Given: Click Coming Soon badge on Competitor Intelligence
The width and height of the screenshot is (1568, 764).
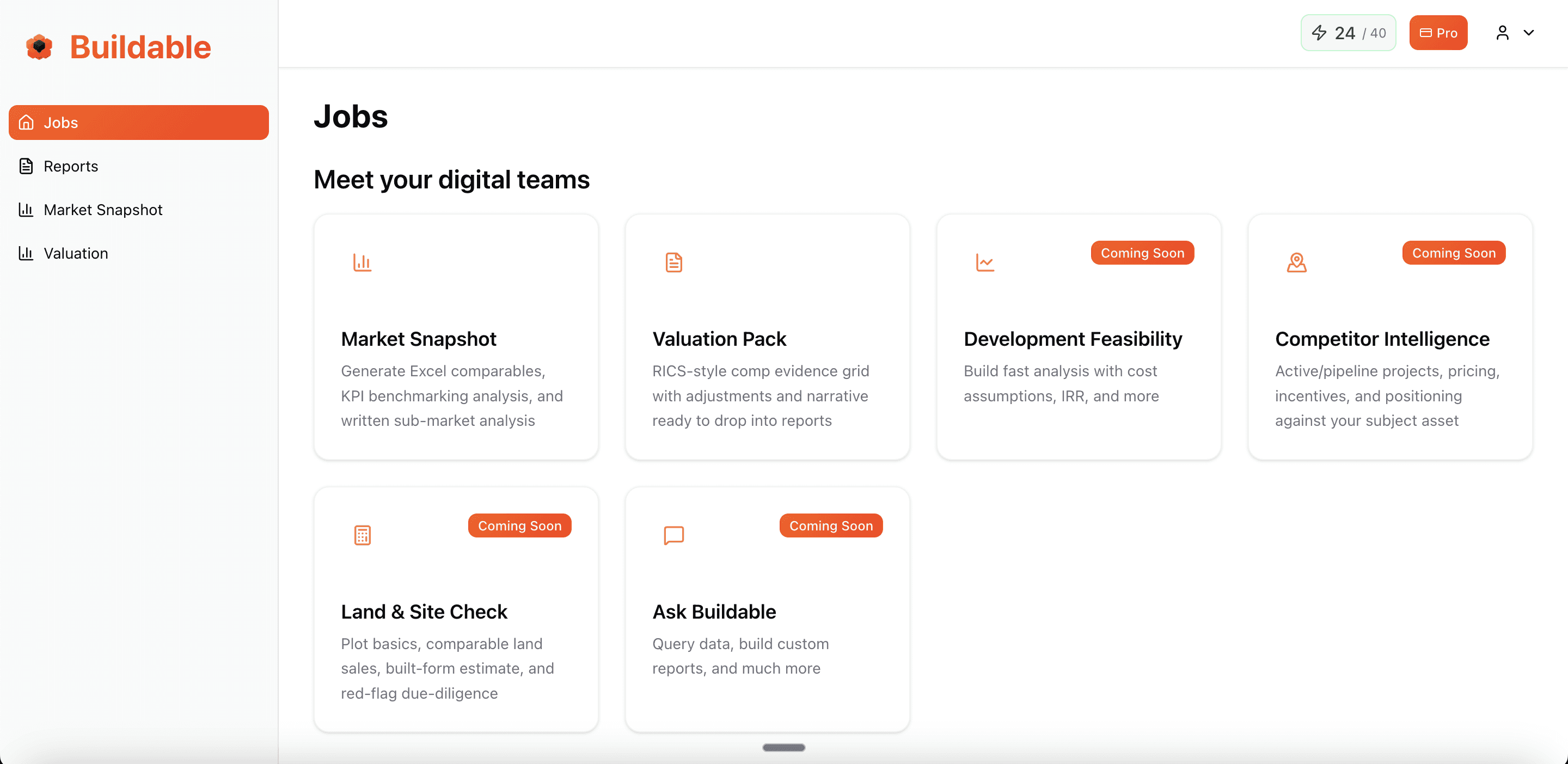Looking at the screenshot, I should [1454, 253].
